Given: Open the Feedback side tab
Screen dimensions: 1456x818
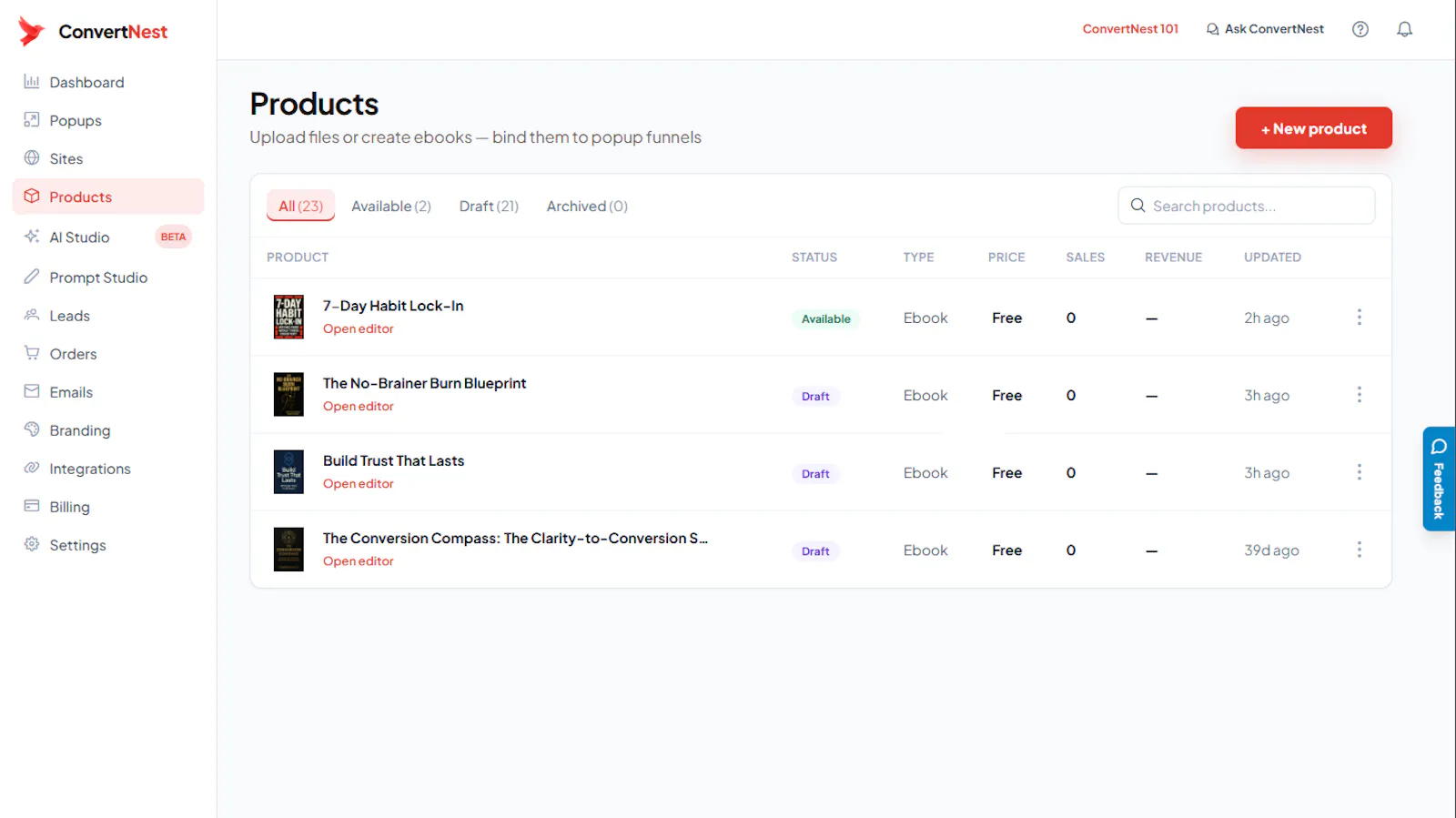Looking at the screenshot, I should [1439, 479].
